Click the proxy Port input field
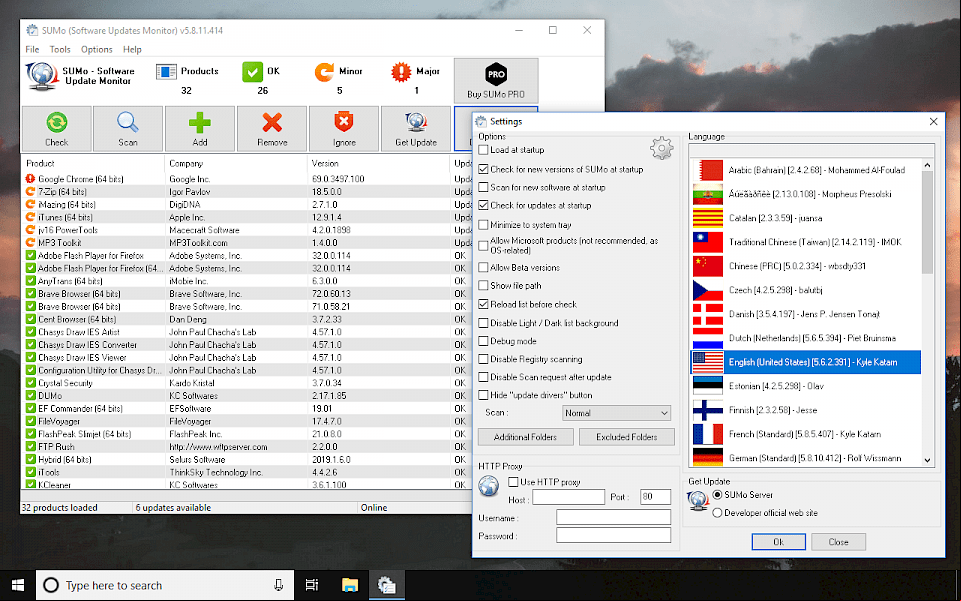The height and width of the screenshot is (601, 961). tap(655, 497)
